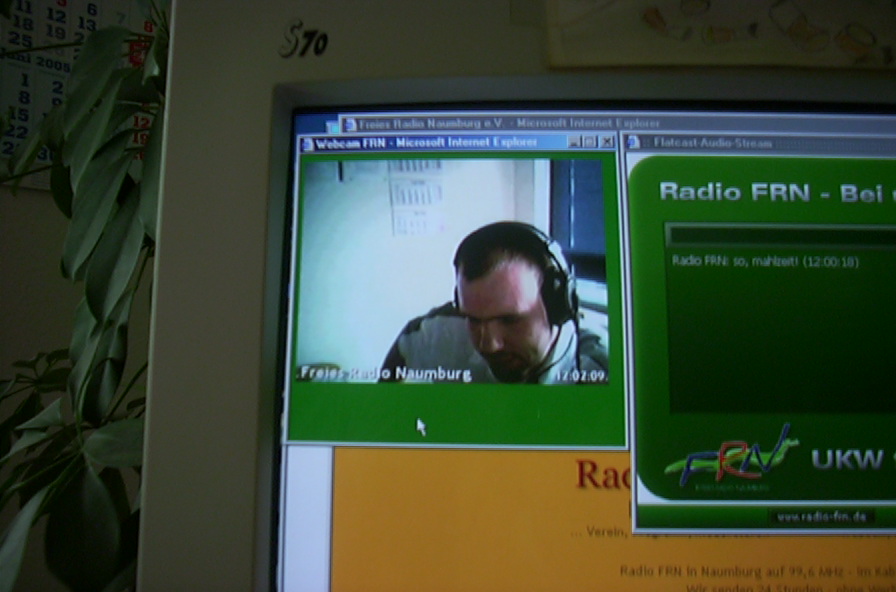Click the UKW label in the player
Image resolution: width=896 pixels, height=592 pixels.
click(x=846, y=460)
